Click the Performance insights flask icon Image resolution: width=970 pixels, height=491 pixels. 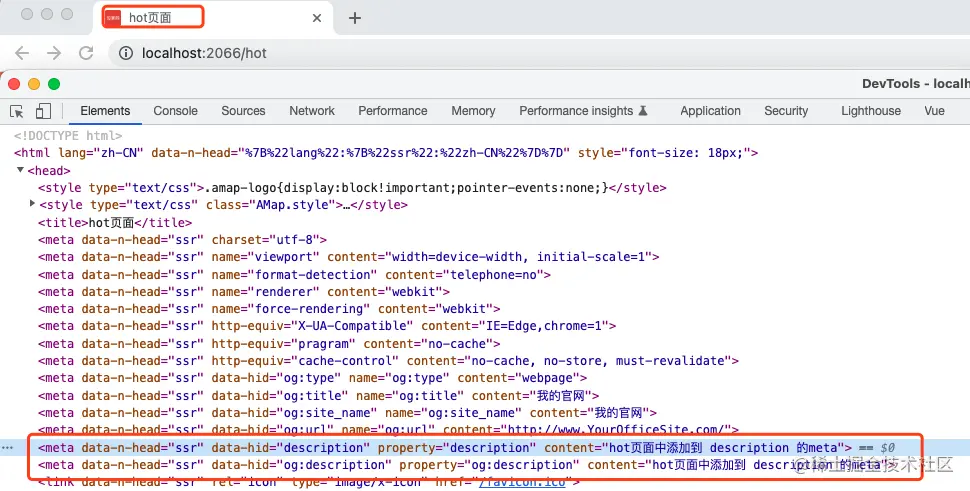point(643,111)
